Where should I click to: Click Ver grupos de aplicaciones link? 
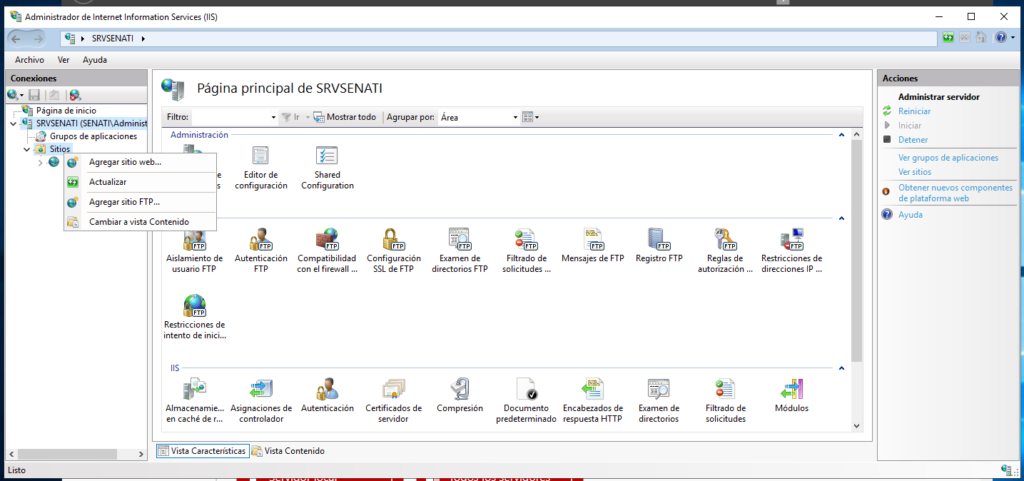948,158
